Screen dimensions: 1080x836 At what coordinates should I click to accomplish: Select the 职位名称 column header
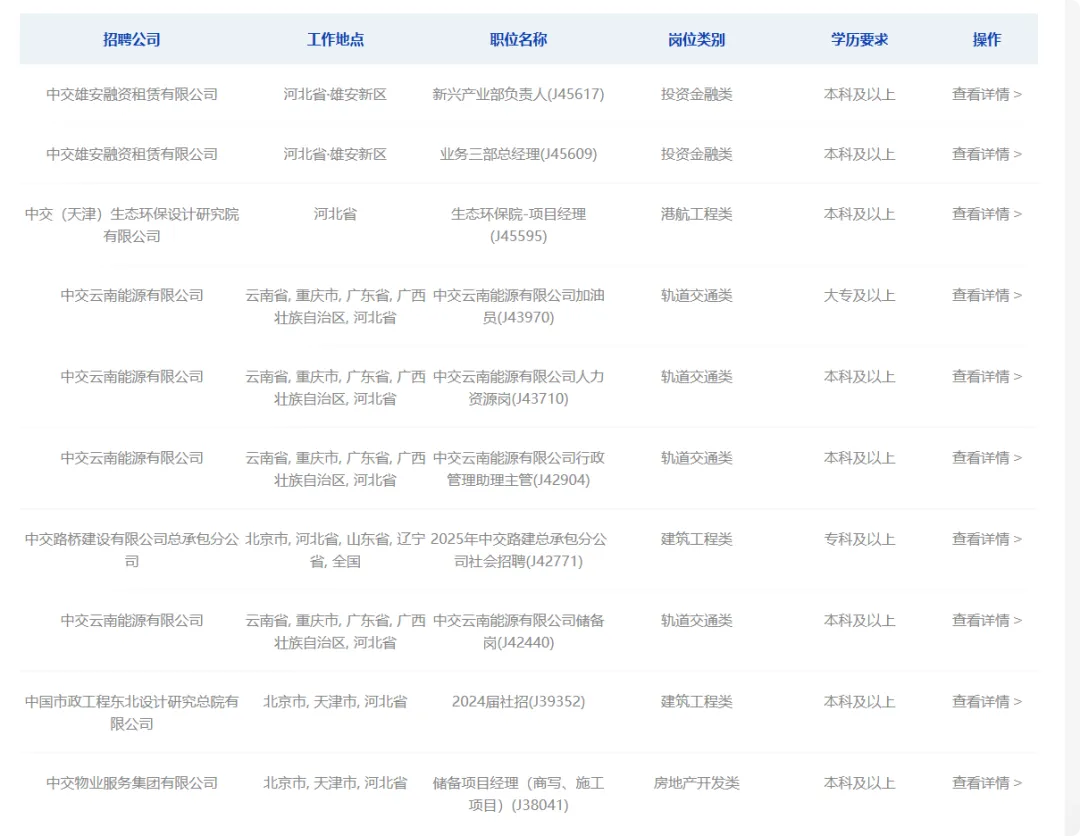pyautogui.click(x=519, y=39)
